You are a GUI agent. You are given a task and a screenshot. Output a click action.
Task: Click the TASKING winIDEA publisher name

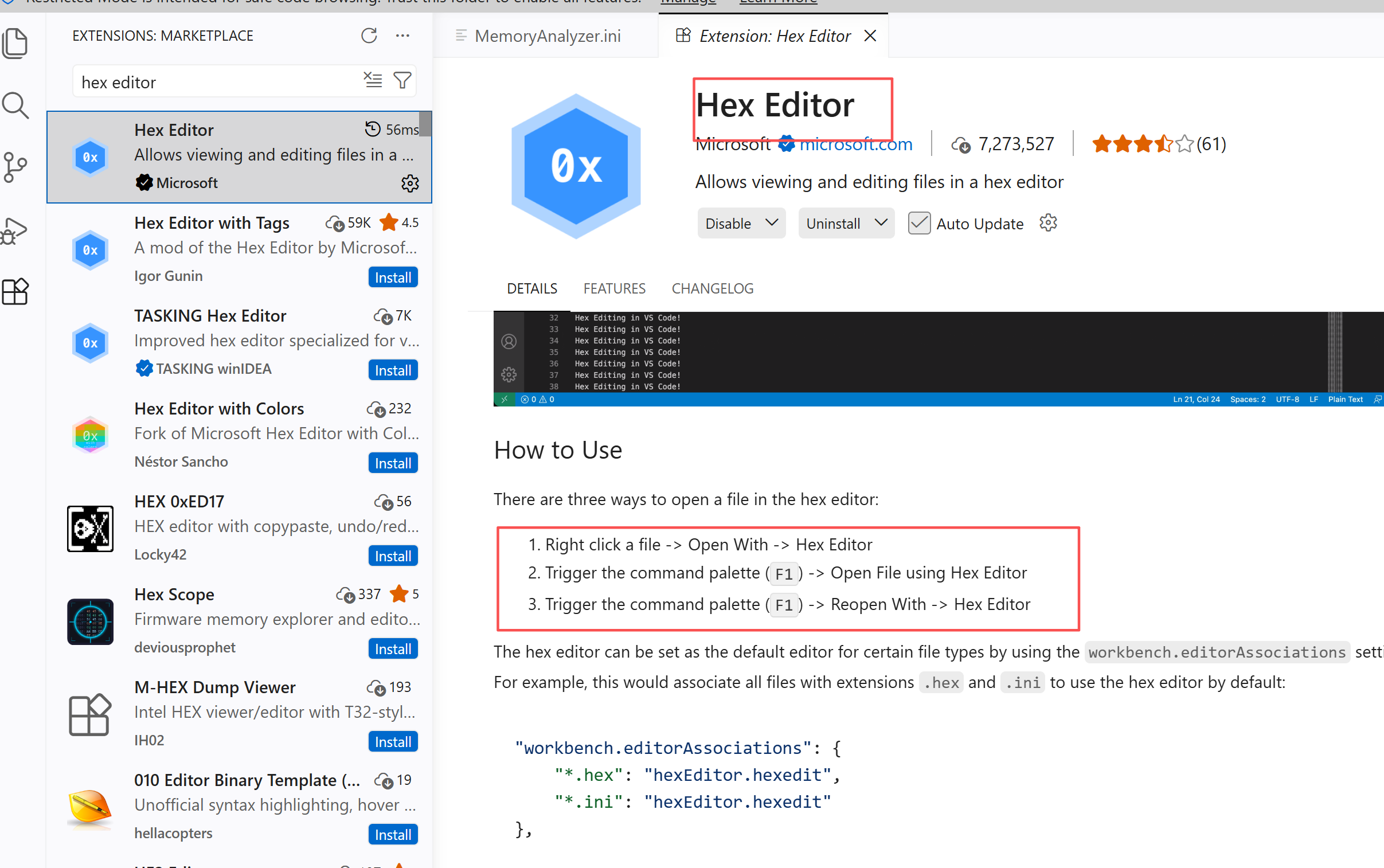click(213, 369)
